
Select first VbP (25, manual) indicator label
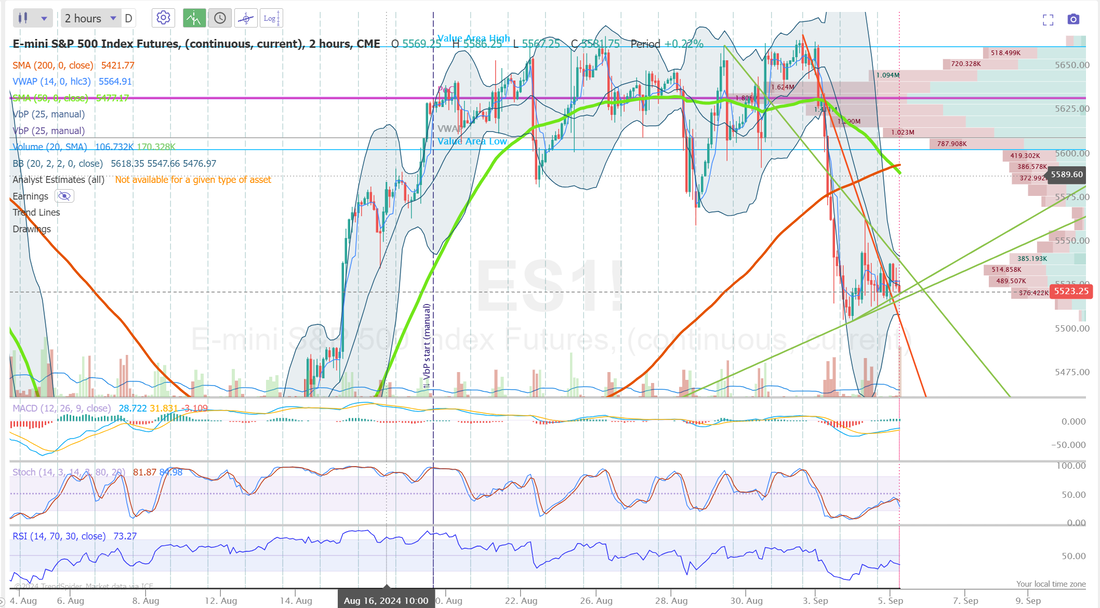click(x=48, y=114)
